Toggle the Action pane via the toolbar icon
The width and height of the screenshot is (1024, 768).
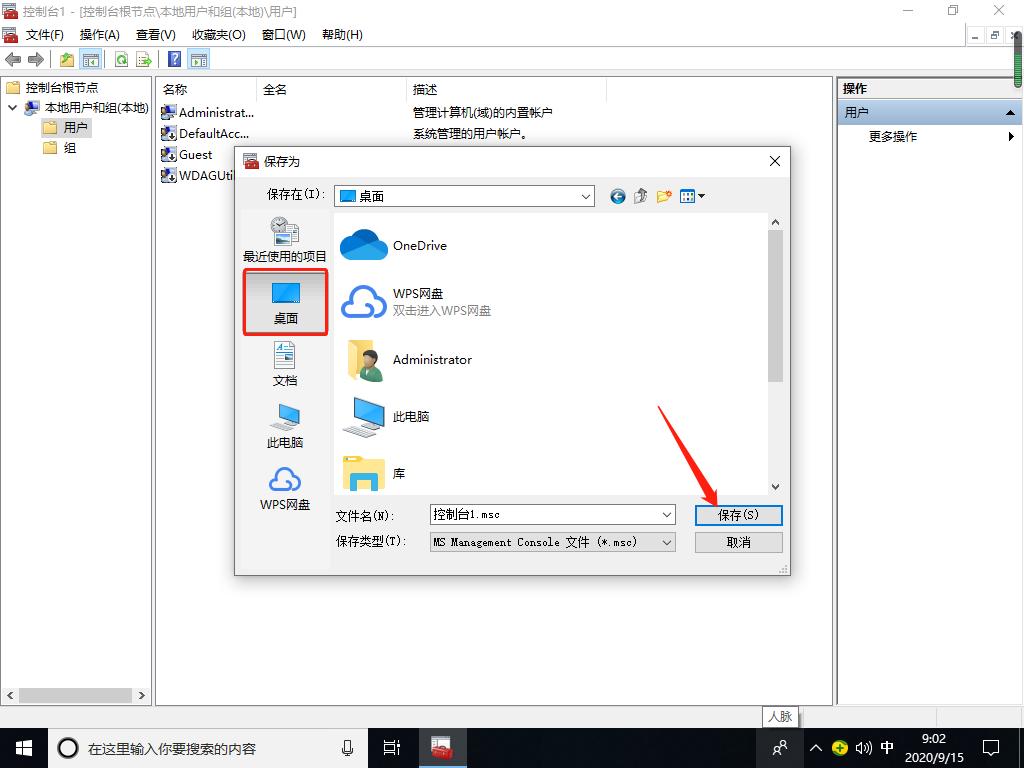pyautogui.click(x=198, y=58)
